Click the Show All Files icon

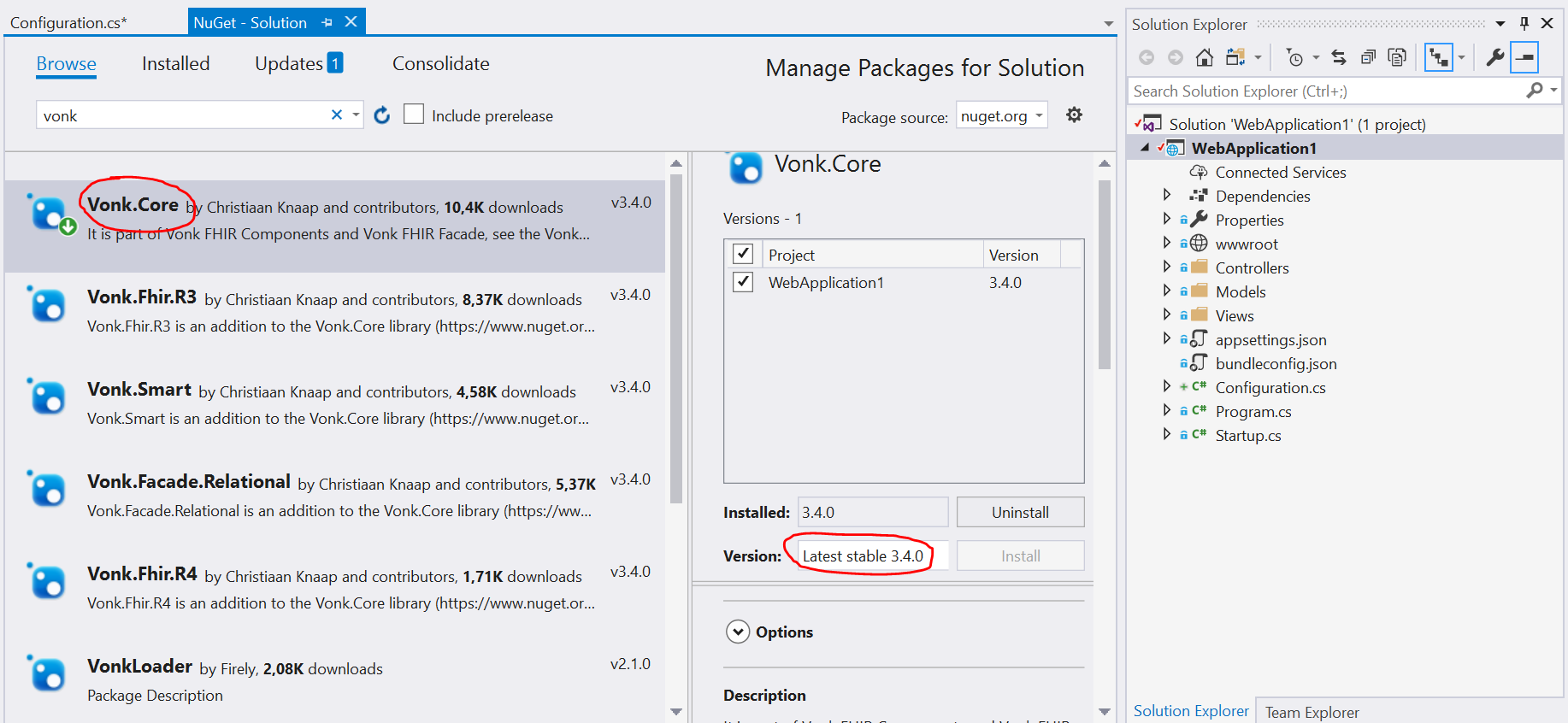click(1397, 57)
